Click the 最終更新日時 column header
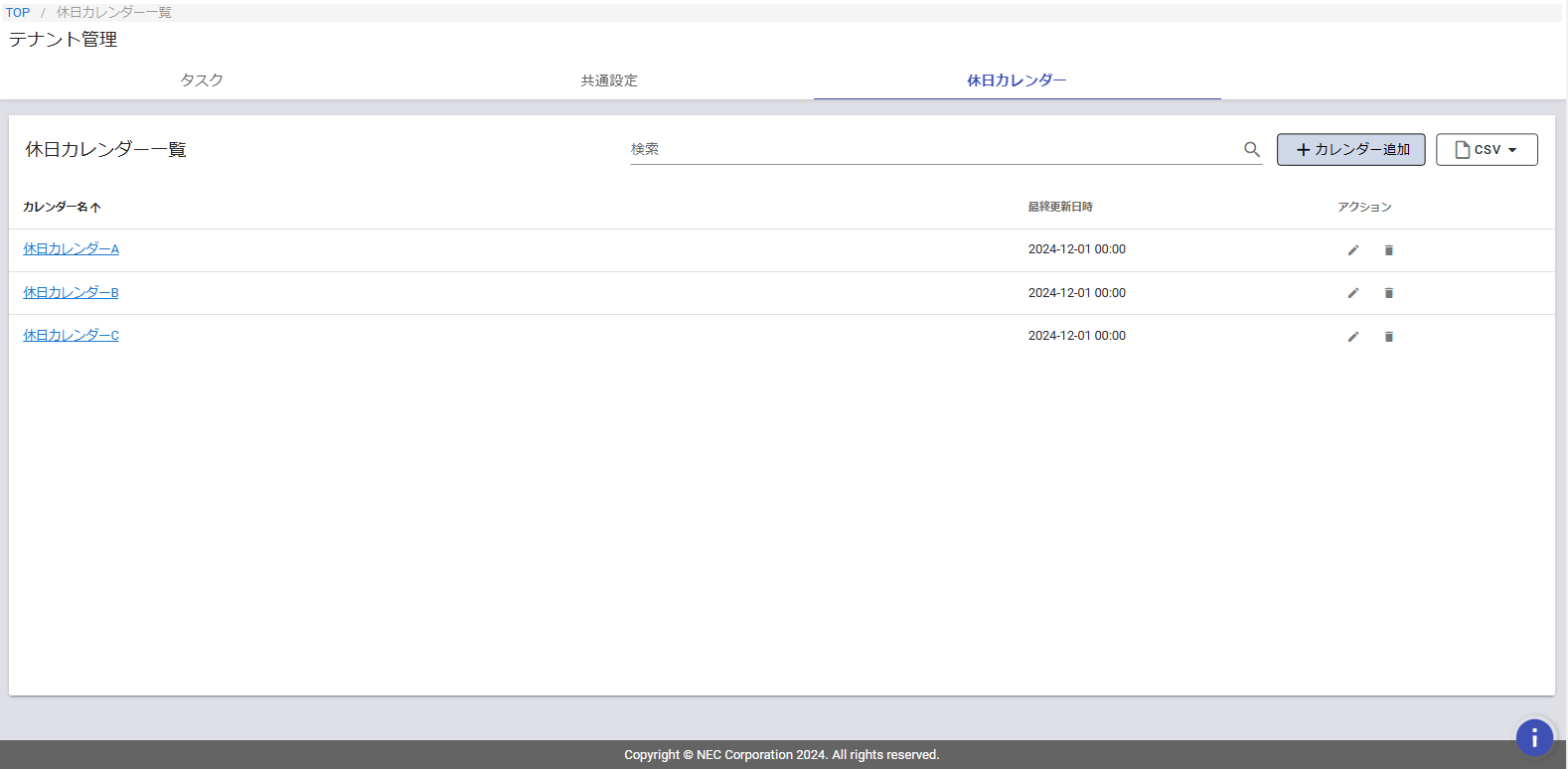 coord(1060,207)
